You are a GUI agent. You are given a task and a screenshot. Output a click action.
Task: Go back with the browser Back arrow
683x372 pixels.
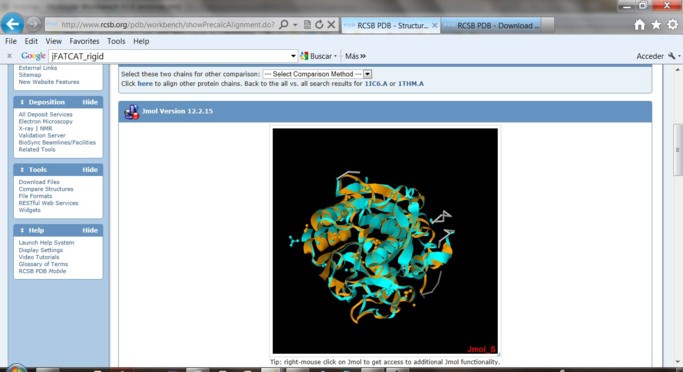click(12, 24)
